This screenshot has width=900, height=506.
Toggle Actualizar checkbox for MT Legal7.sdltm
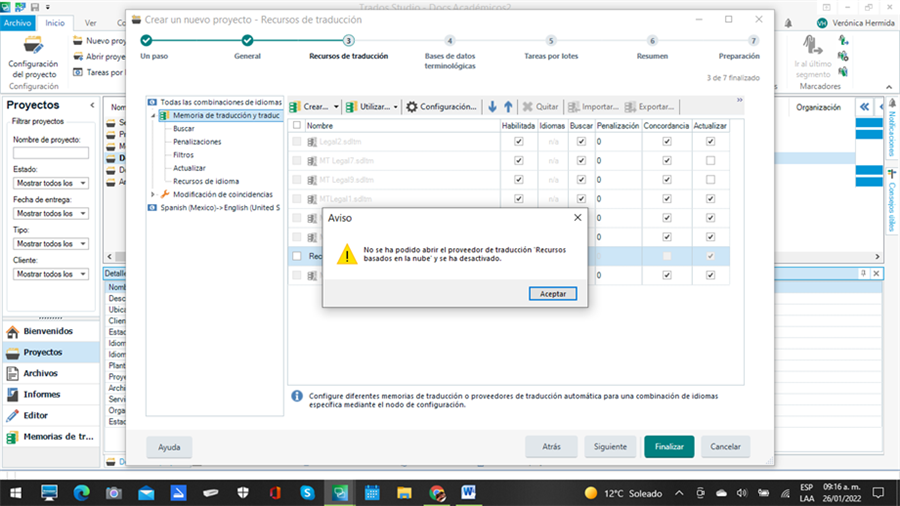[710, 161]
